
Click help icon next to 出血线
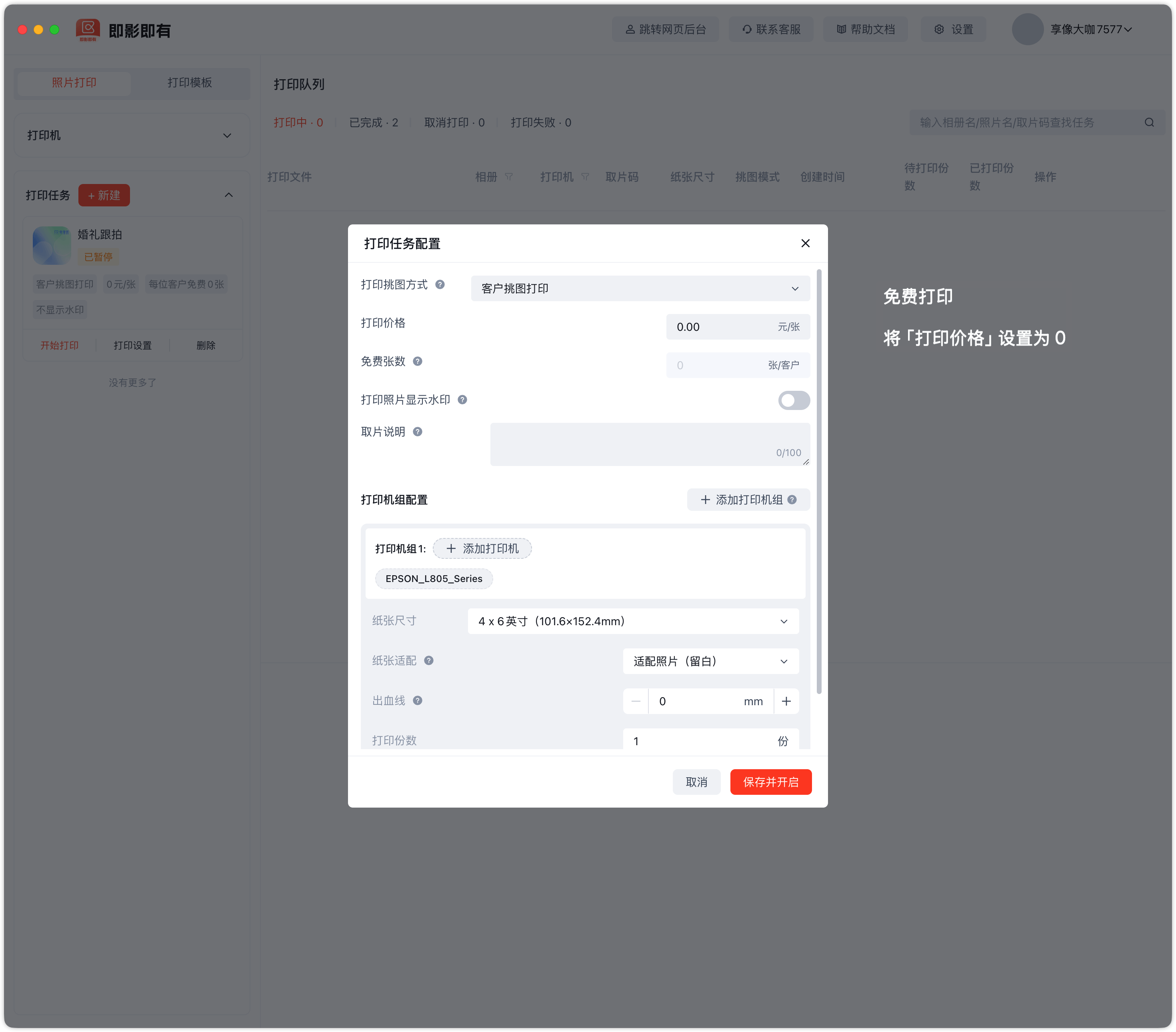tap(418, 701)
